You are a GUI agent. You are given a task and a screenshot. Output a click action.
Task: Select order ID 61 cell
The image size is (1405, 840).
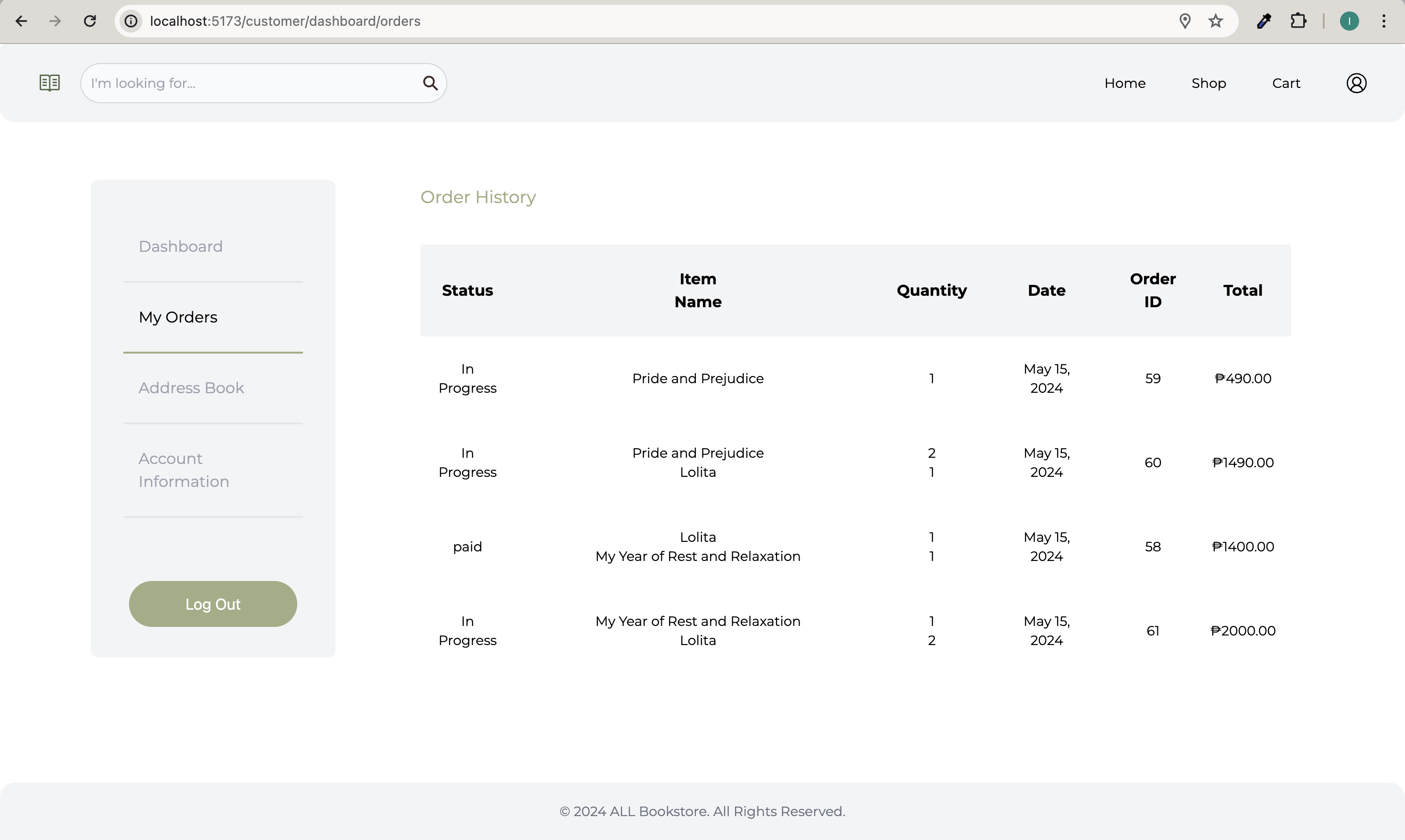[x=1153, y=631]
